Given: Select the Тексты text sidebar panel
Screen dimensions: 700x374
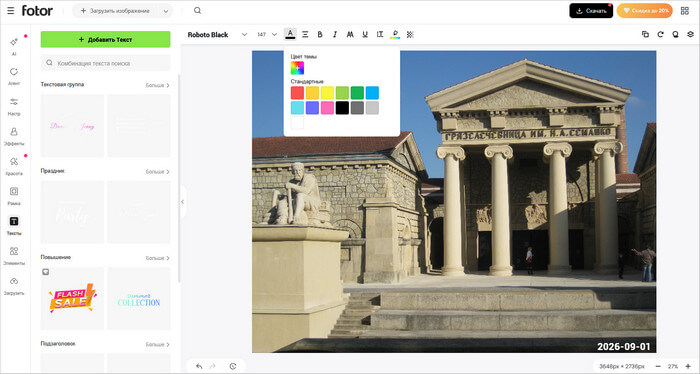Looking at the screenshot, I should point(14,225).
